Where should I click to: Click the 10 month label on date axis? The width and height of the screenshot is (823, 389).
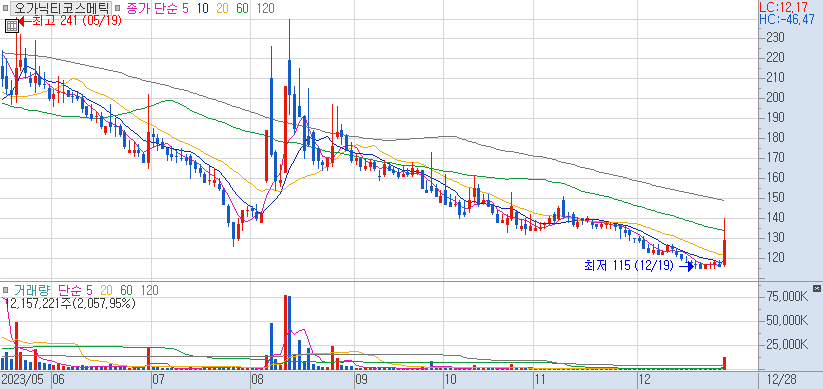pyautogui.click(x=450, y=379)
